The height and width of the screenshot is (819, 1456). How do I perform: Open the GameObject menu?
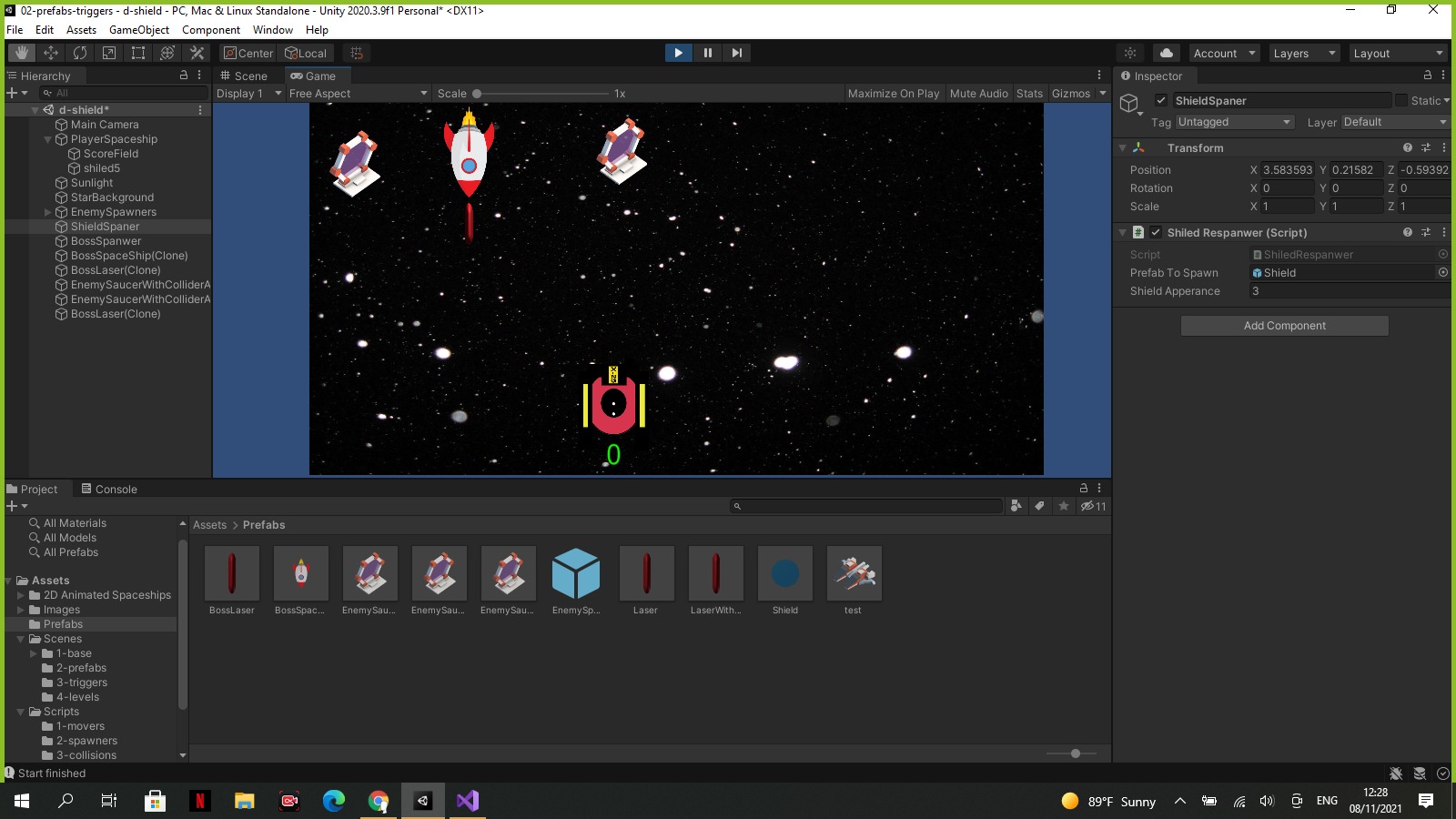coord(139,29)
